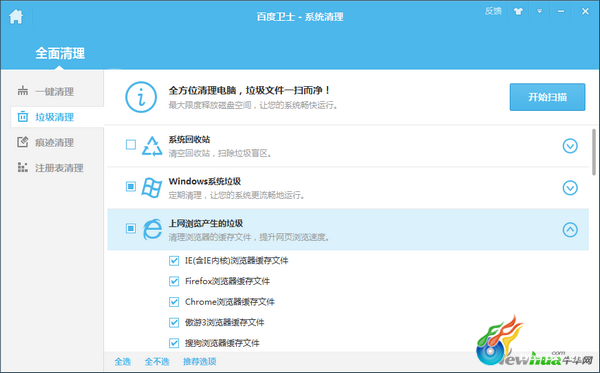Click the trash bin icon beside 垃圾清理
The height and width of the screenshot is (373, 600).
tap(23, 116)
